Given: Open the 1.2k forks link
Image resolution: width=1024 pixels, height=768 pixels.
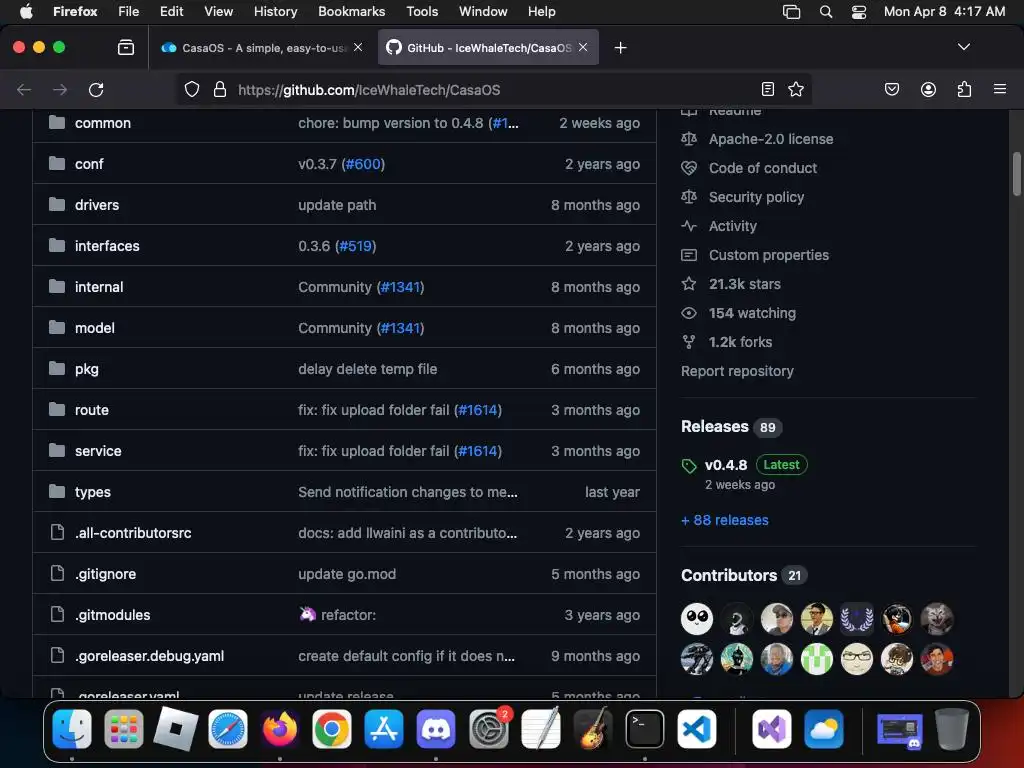Looking at the screenshot, I should pos(740,342).
